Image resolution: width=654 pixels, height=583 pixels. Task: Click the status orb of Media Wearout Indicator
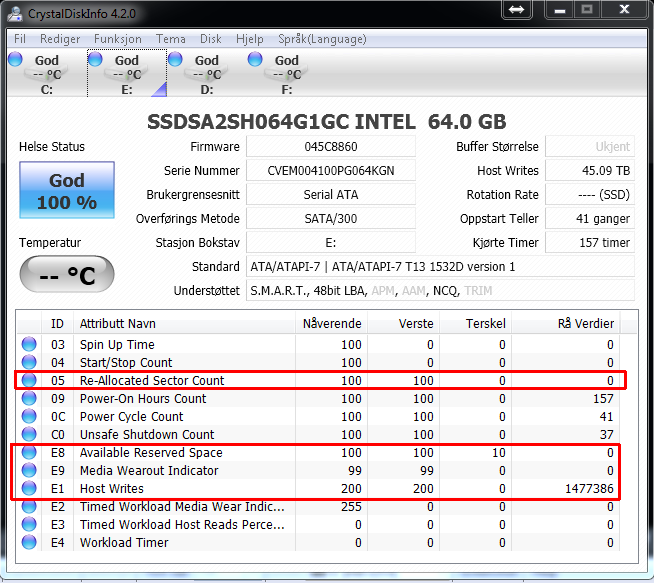29,470
